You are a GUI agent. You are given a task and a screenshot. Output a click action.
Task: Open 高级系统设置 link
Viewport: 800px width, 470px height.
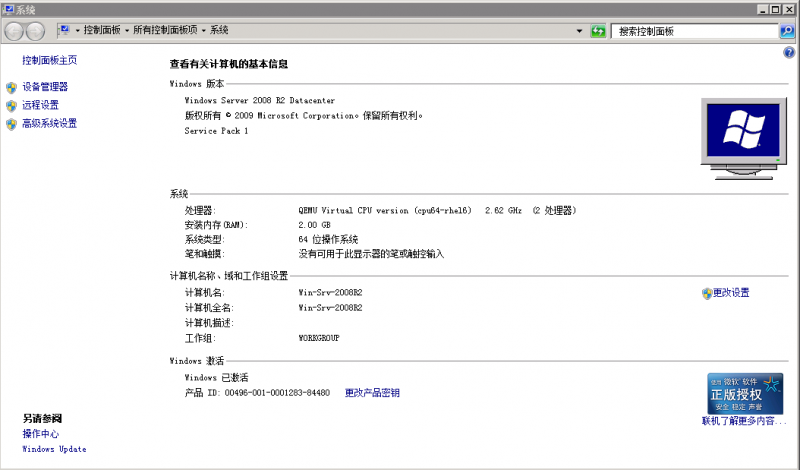coord(49,123)
